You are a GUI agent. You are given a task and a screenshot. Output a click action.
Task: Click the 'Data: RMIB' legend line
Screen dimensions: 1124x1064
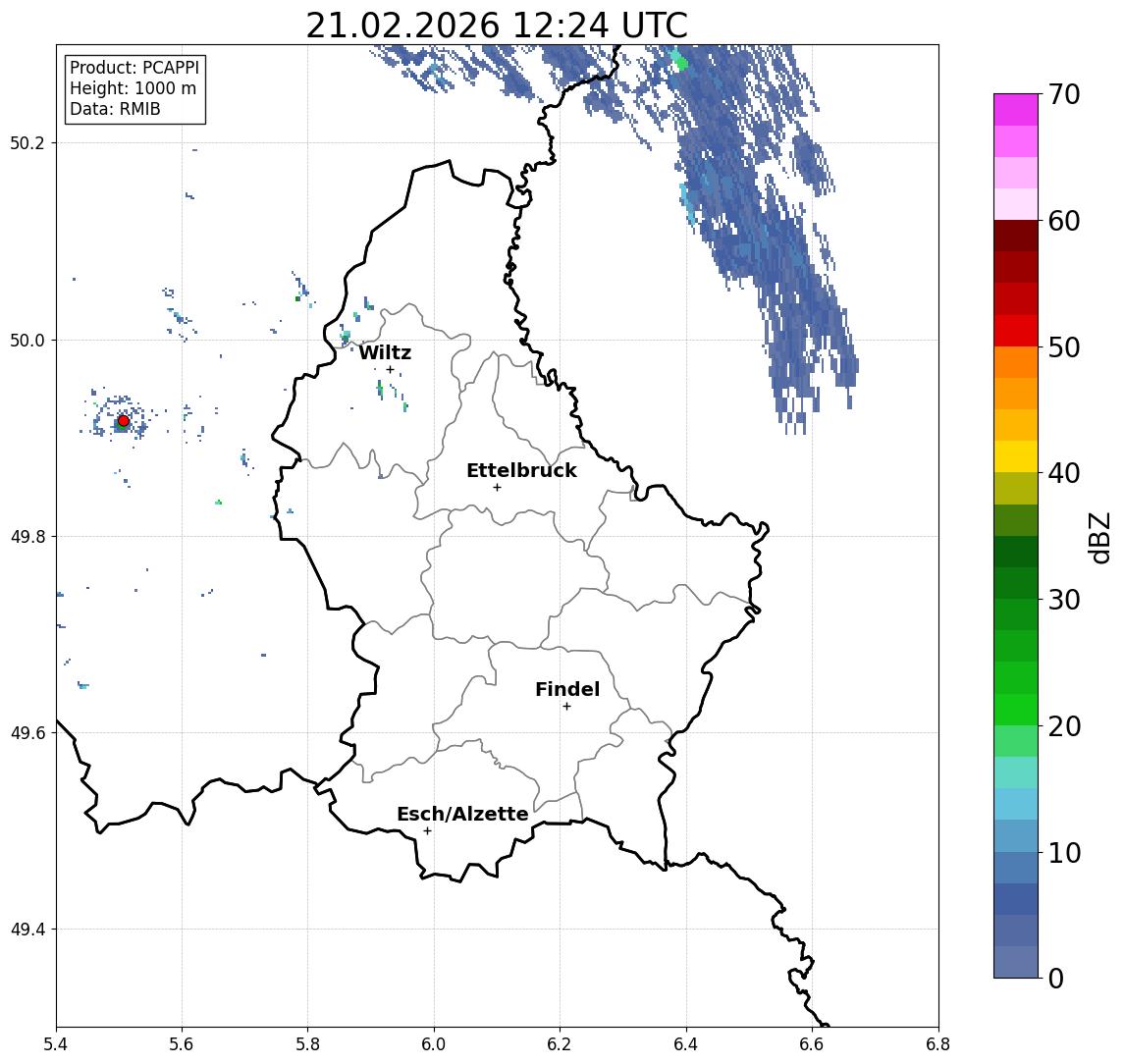click(115, 109)
